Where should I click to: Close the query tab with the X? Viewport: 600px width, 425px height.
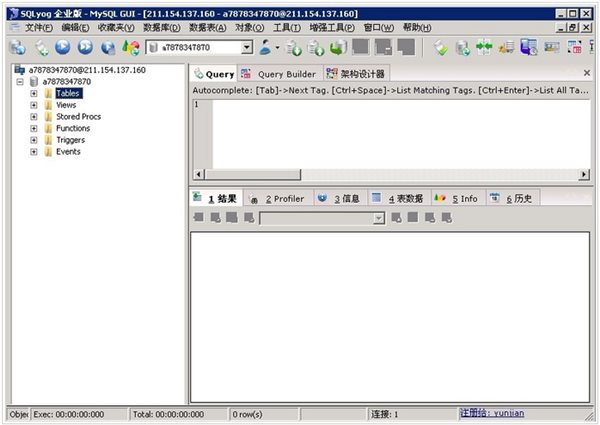click(x=587, y=73)
